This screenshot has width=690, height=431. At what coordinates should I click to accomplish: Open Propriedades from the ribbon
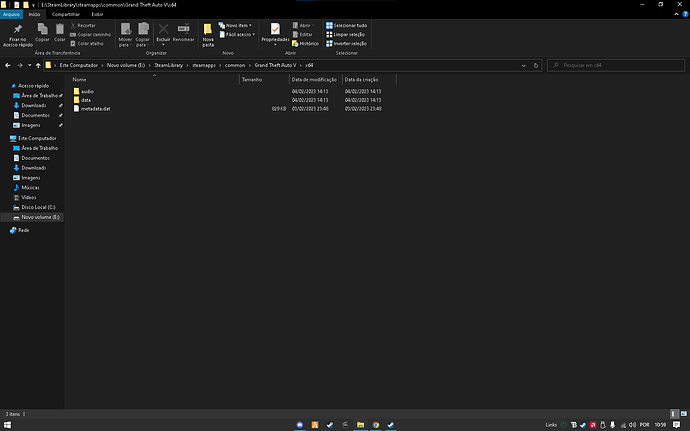coord(275,34)
